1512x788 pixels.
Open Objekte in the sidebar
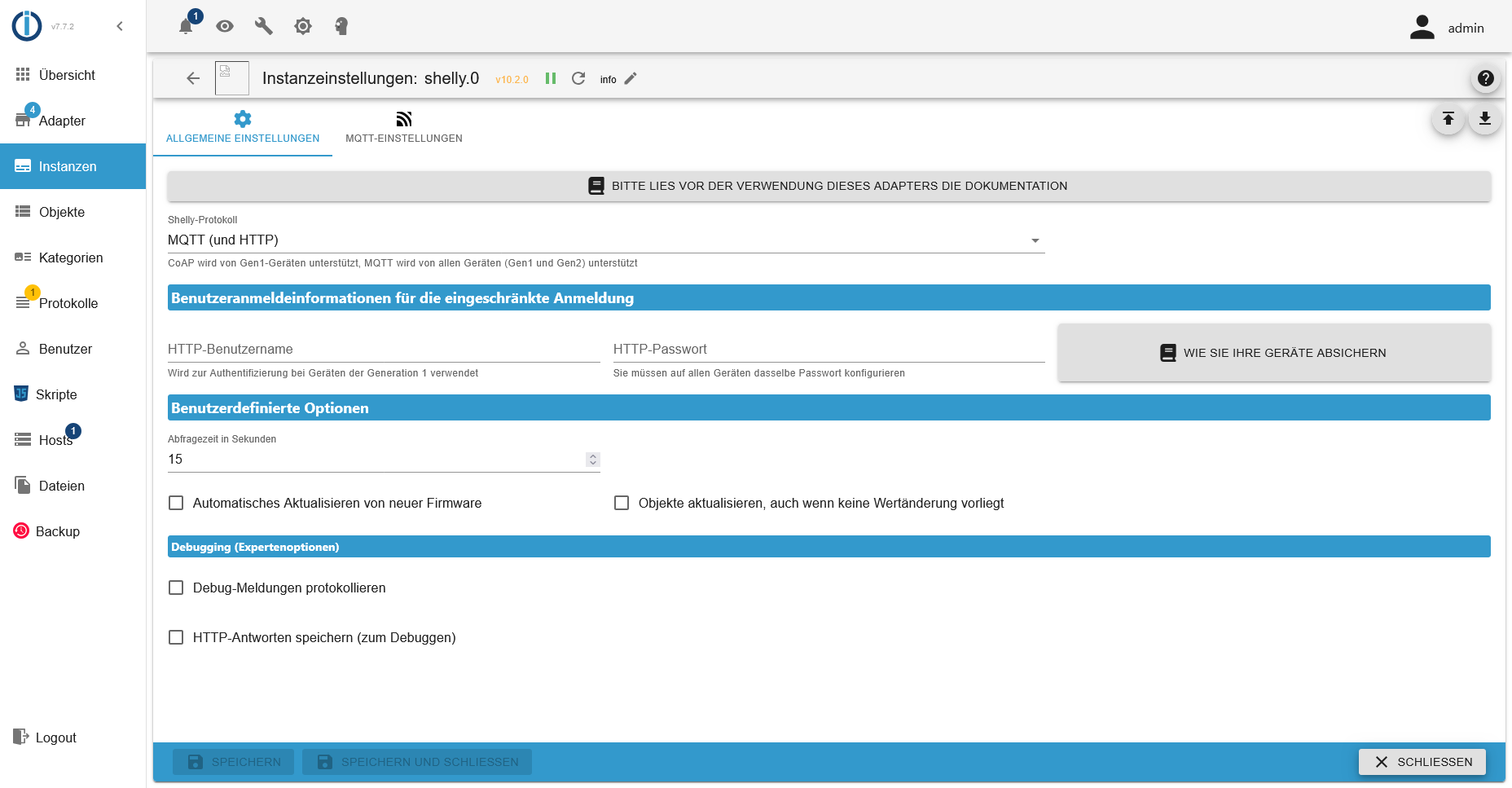(62, 212)
